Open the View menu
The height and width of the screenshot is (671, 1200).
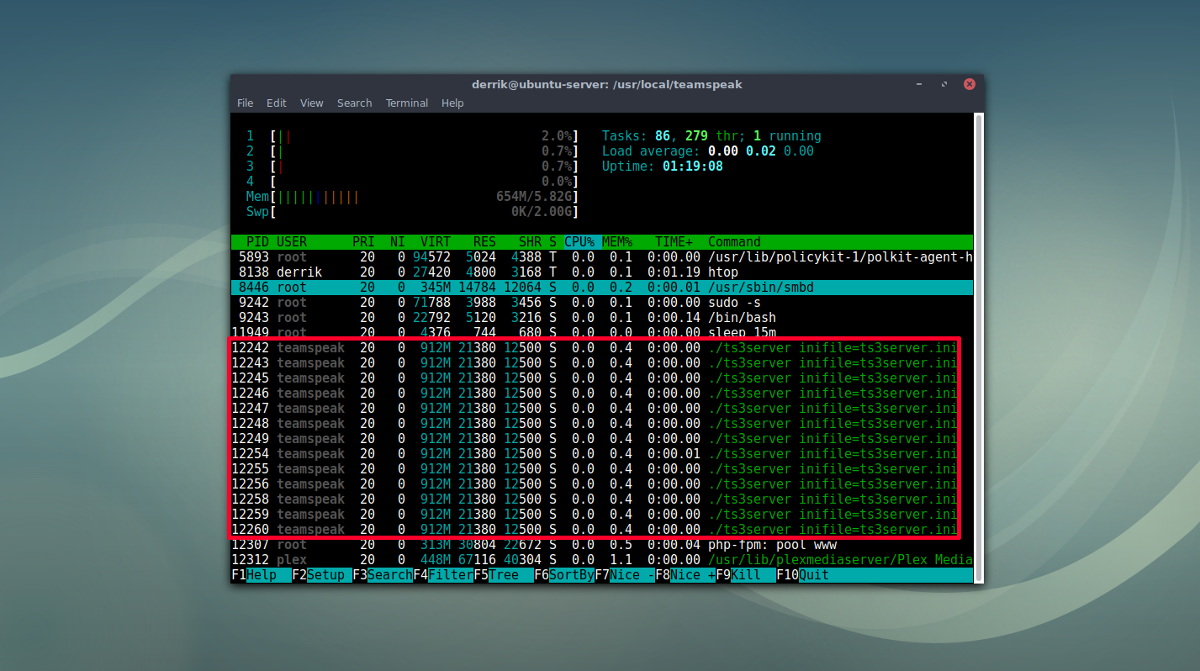[x=312, y=103]
